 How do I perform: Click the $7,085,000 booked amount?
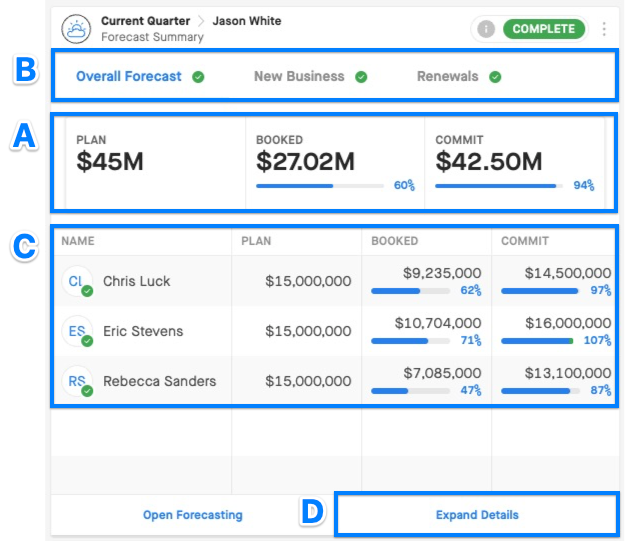[442, 373]
